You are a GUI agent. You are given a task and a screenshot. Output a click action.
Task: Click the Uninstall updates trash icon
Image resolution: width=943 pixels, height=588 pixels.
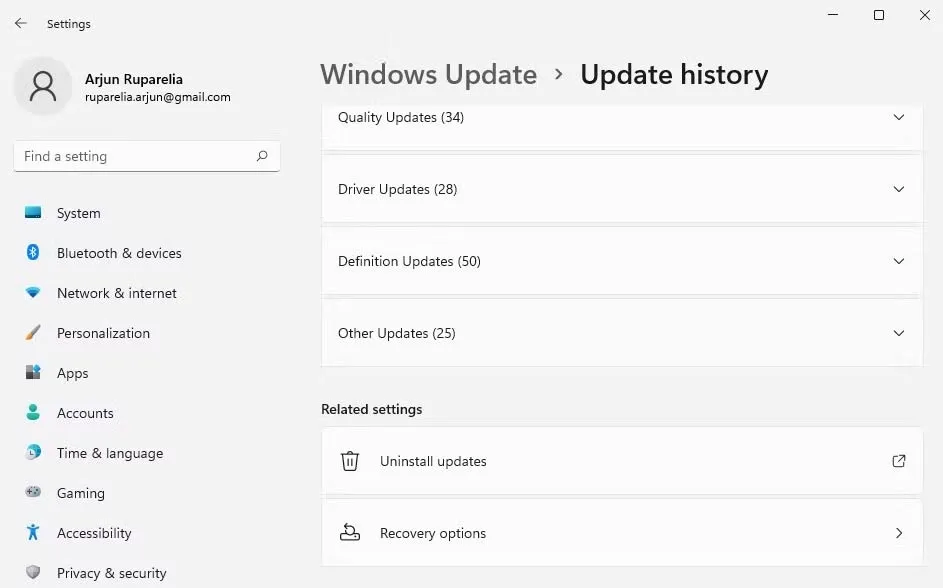click(350, 461)
